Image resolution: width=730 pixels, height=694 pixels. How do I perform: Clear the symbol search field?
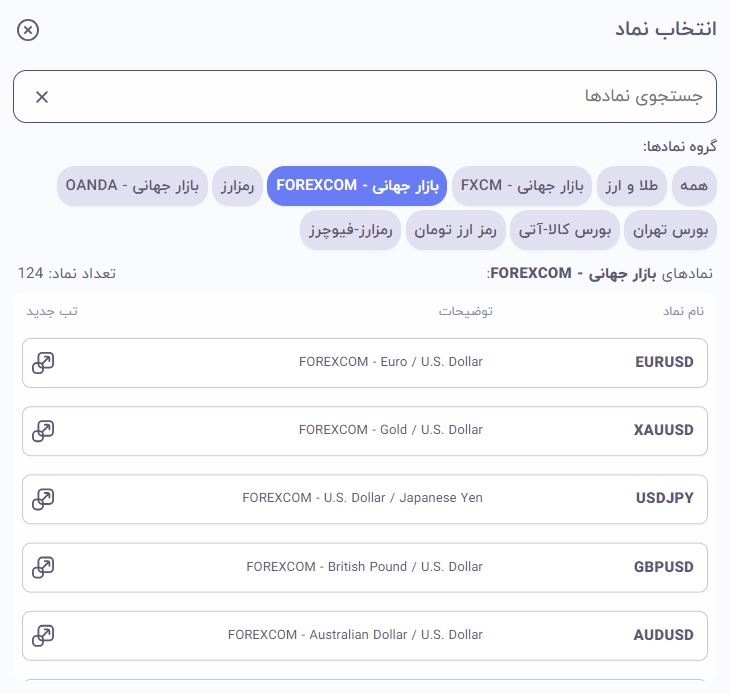tap(42, 97)
